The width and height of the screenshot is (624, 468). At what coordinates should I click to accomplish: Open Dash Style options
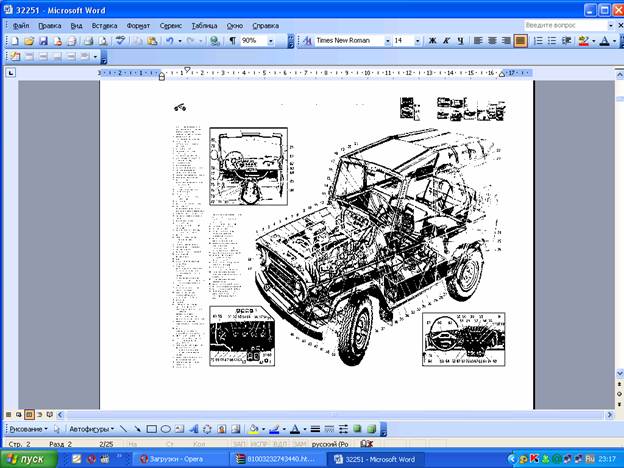pyautogui.click(x=329, y=429)
